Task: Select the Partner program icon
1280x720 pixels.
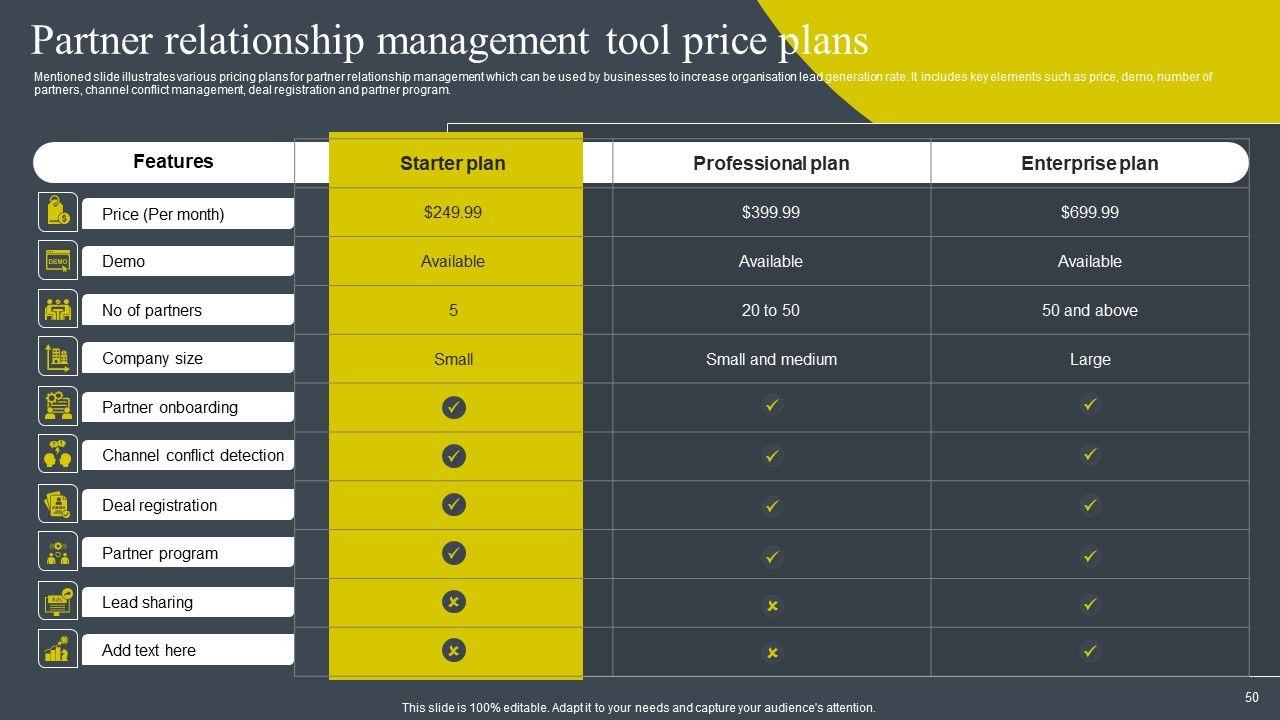Action: pos(57,552)
